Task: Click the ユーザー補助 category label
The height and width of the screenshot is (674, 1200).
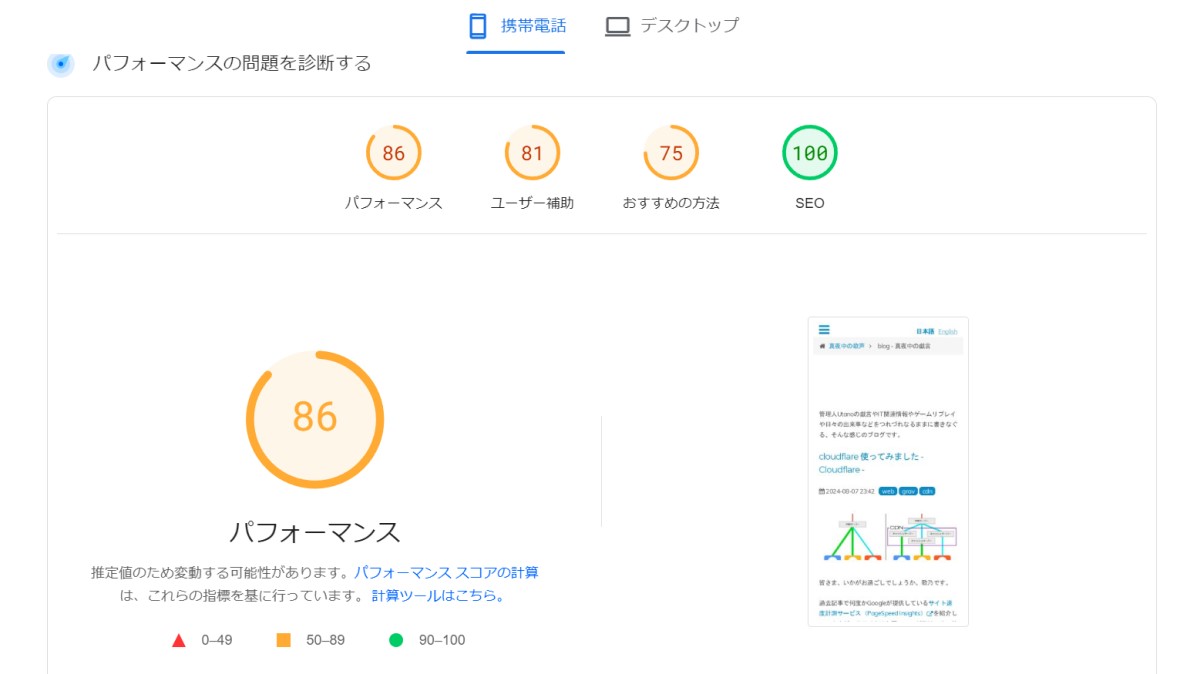Action: tap(532, 203)
